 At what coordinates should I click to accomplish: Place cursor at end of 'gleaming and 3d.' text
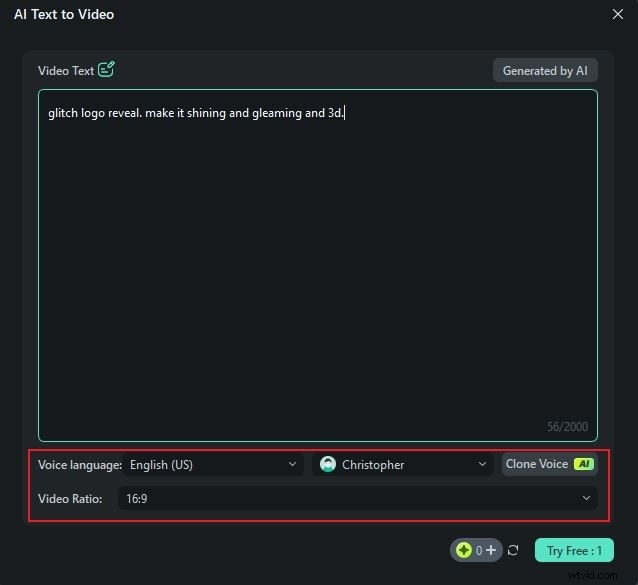click(x=345, y=113)
